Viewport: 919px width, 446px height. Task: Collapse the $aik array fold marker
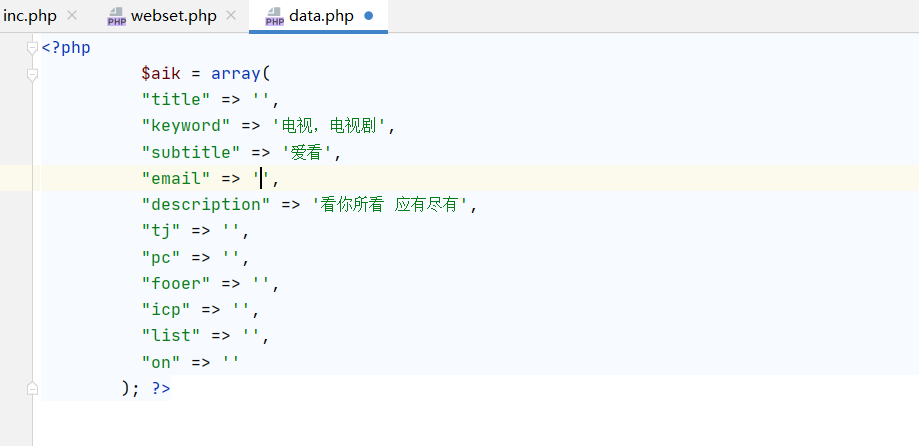tap(32, 73)
